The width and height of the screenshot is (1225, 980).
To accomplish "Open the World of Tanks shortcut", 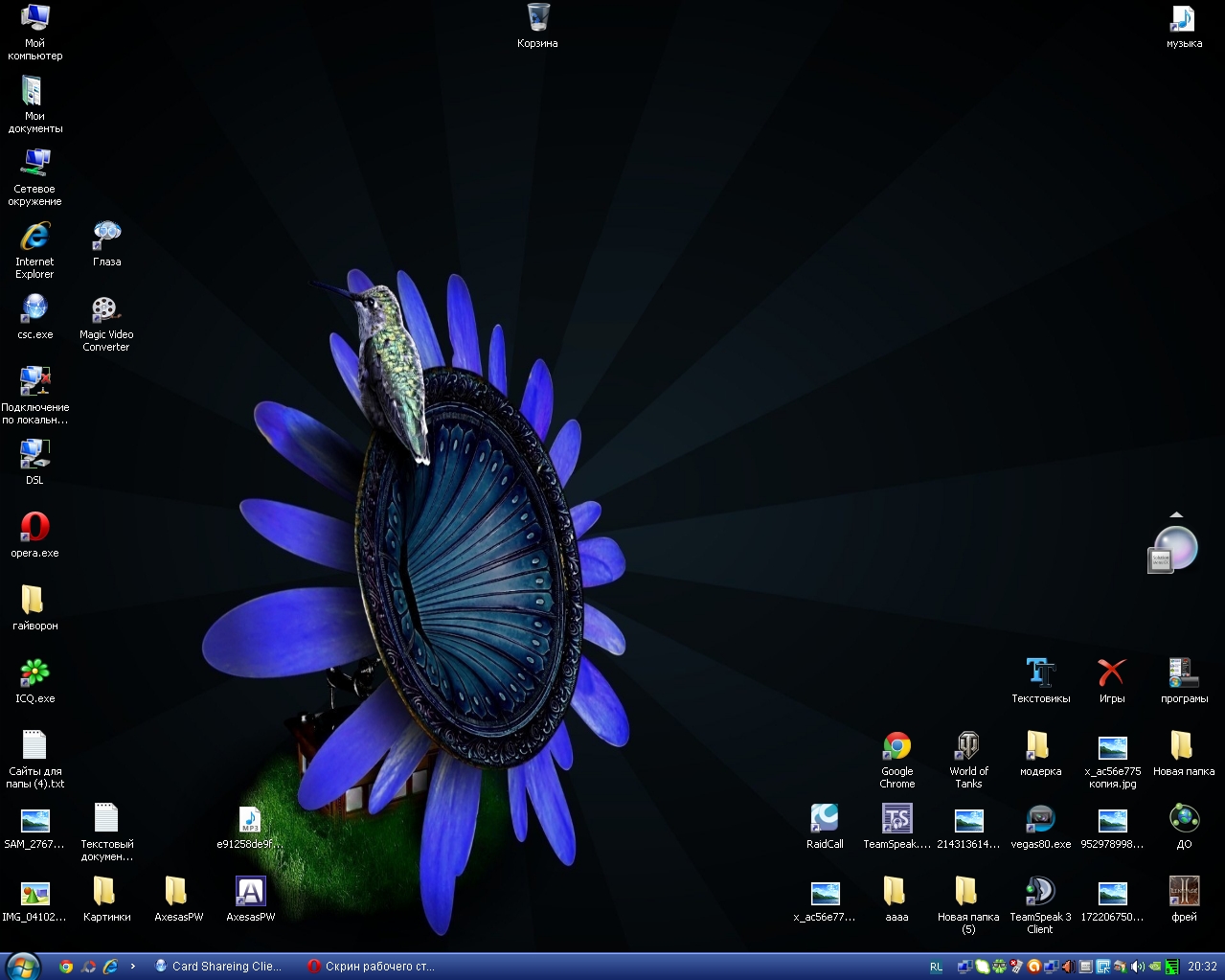I will coord(968,747).
